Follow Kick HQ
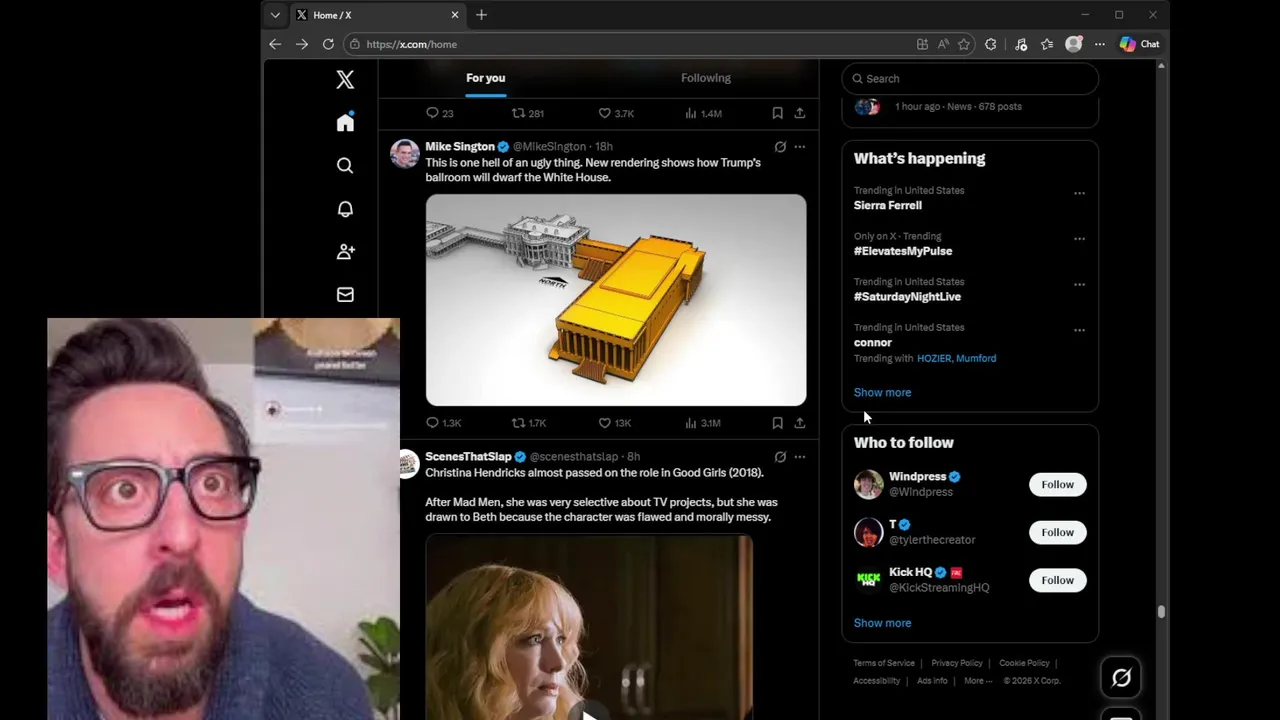The image size is (1280, 720). (x=1057, y=580)
